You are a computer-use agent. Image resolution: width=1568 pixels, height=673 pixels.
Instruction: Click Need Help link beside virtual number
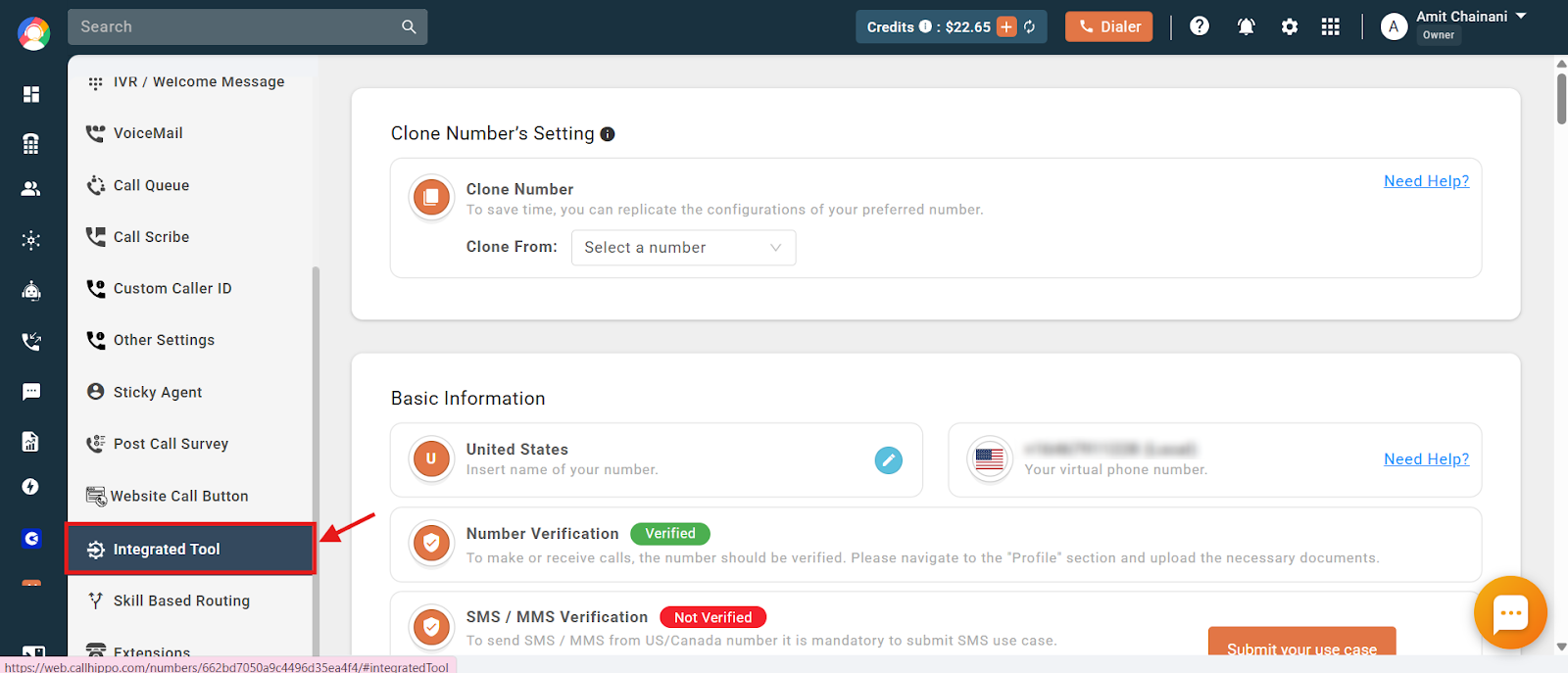(1426, 459)
